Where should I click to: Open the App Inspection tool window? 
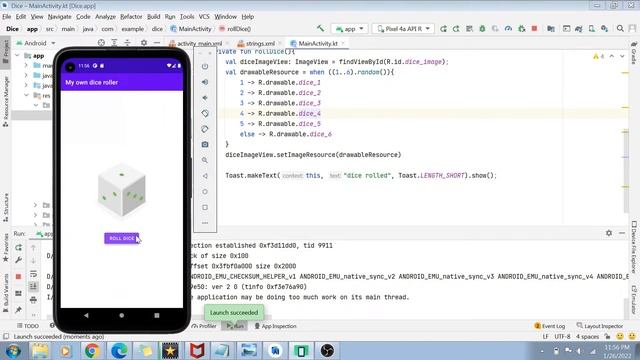275,326
